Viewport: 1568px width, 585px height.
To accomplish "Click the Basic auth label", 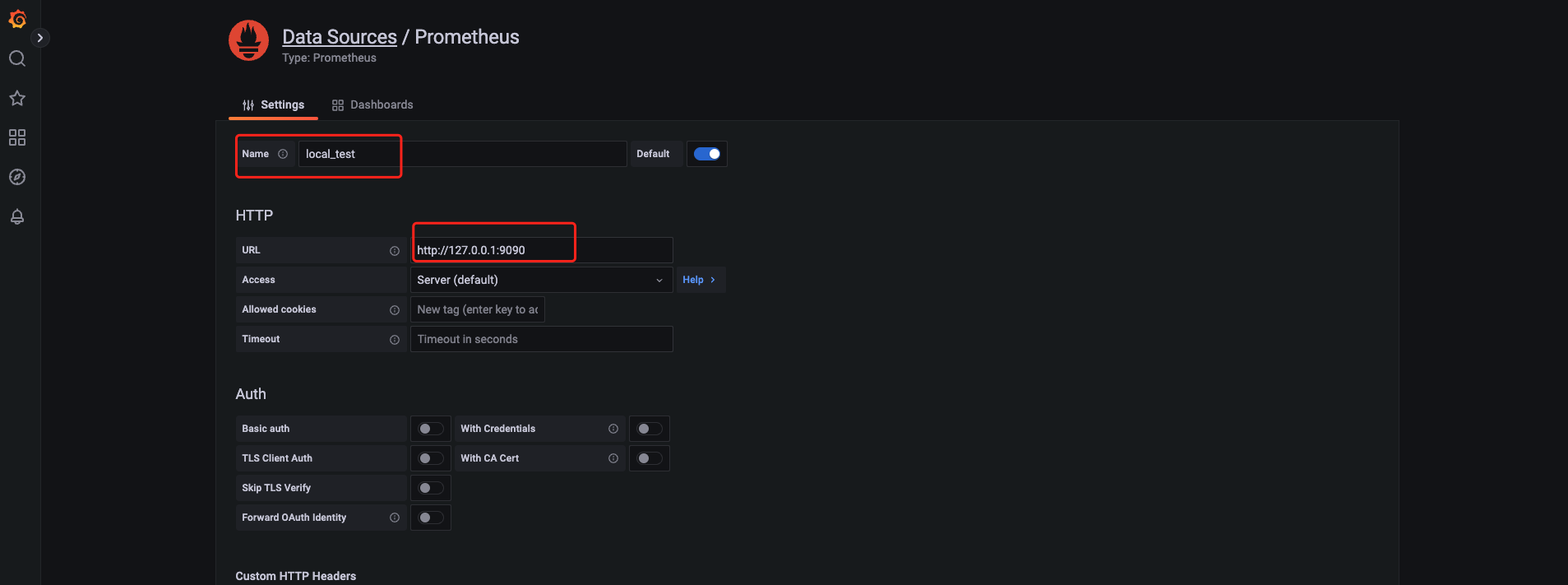I will point(266,429).
